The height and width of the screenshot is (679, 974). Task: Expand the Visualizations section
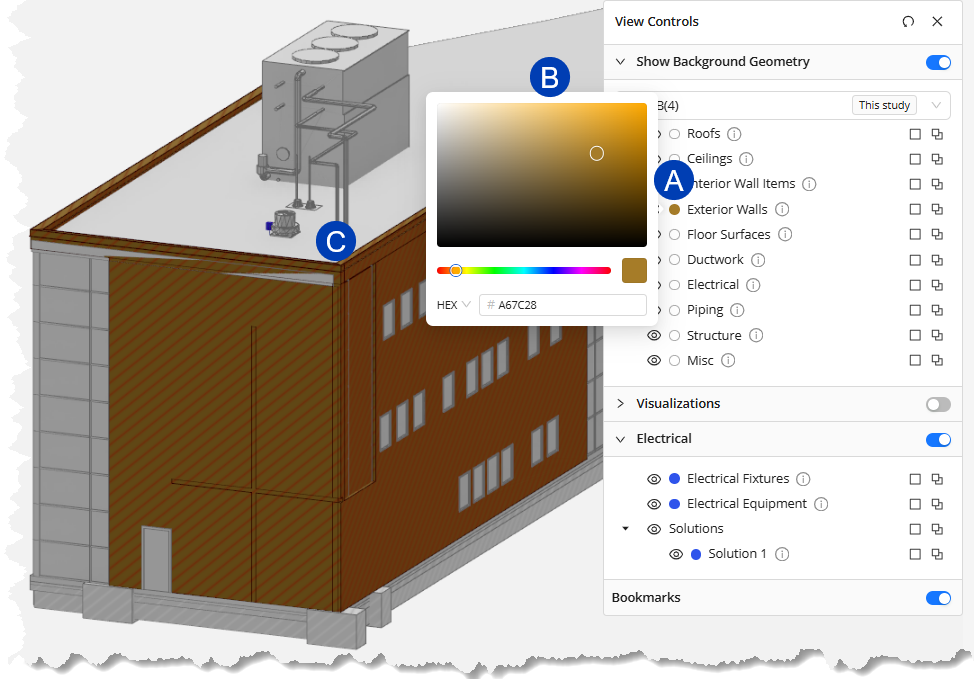click(620, 404)
